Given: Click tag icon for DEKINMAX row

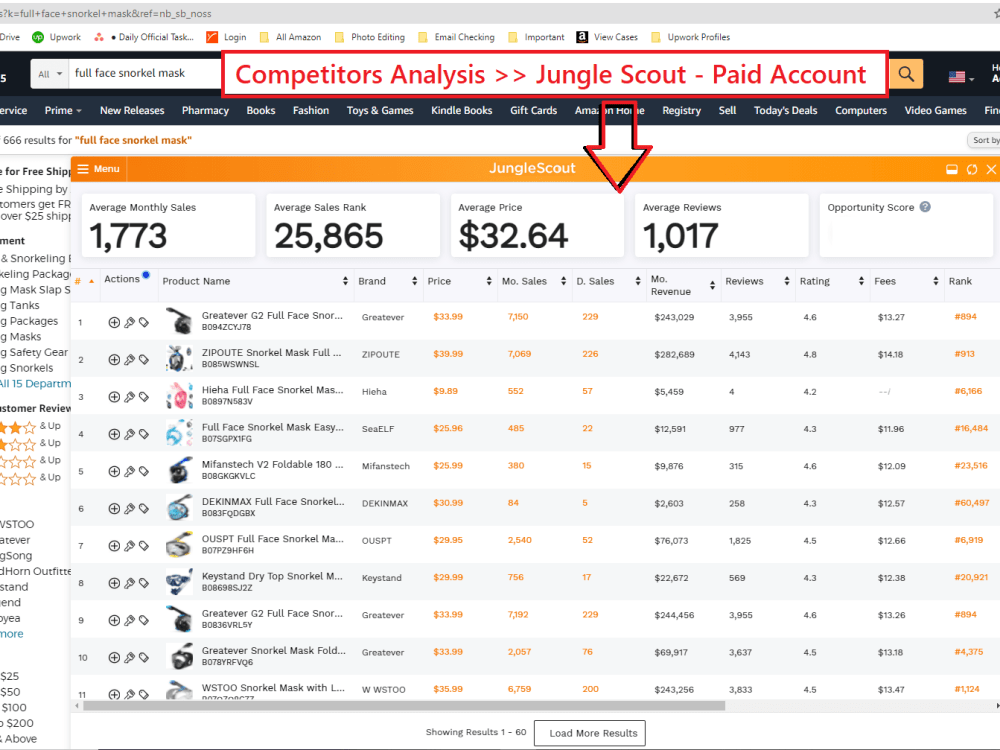Looking at the screenshot, I should tap(144, 508).
